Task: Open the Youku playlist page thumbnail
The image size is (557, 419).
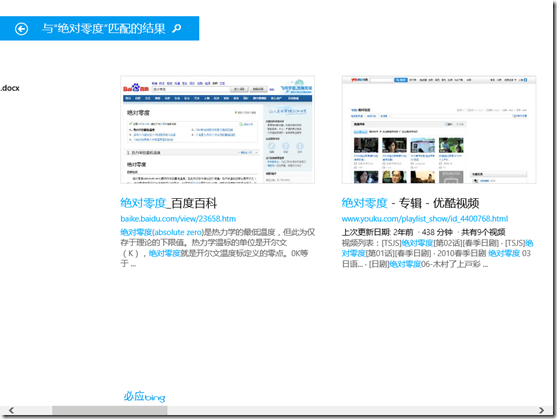Action: coord(439,130)
